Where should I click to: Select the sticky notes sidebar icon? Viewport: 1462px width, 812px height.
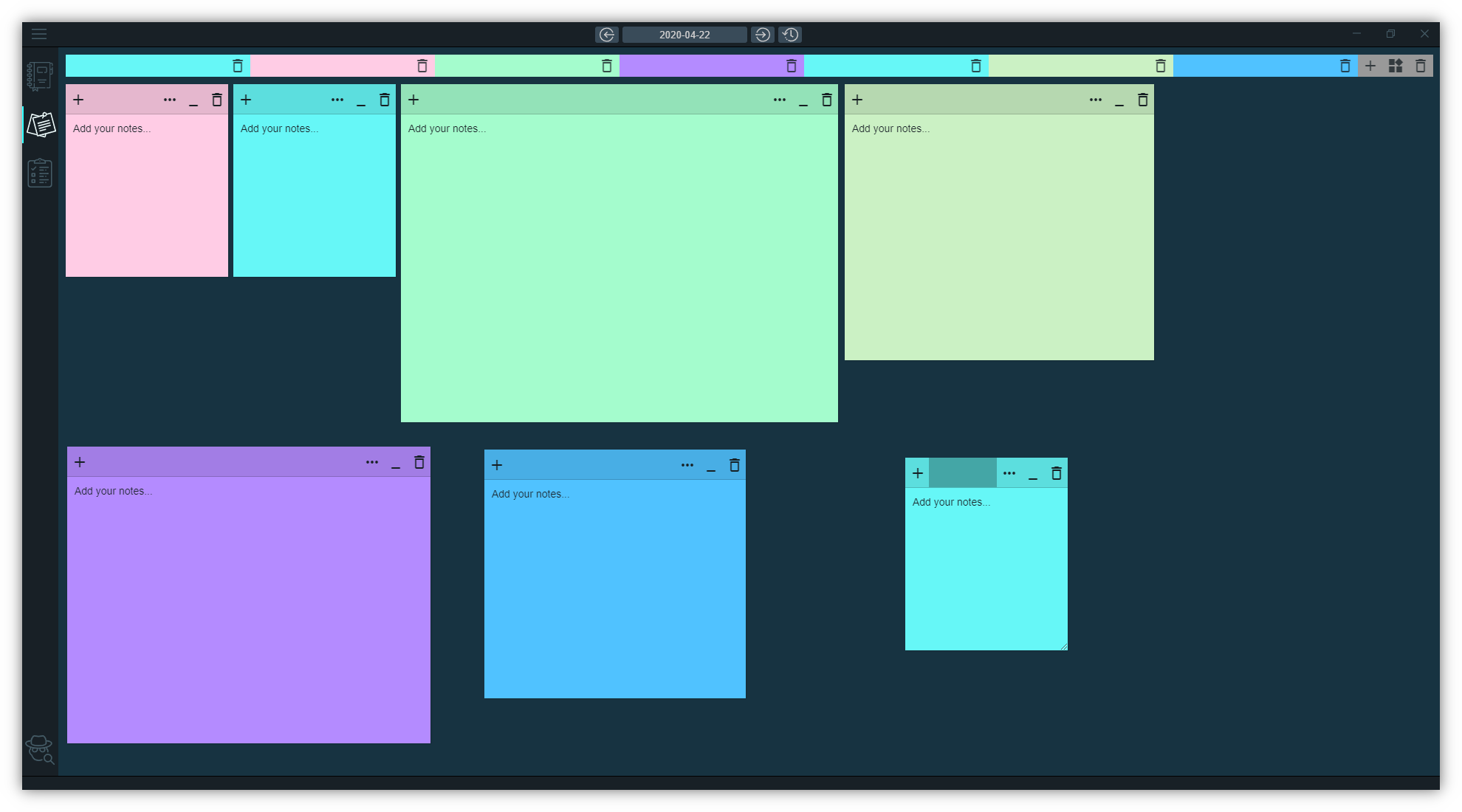41,125
